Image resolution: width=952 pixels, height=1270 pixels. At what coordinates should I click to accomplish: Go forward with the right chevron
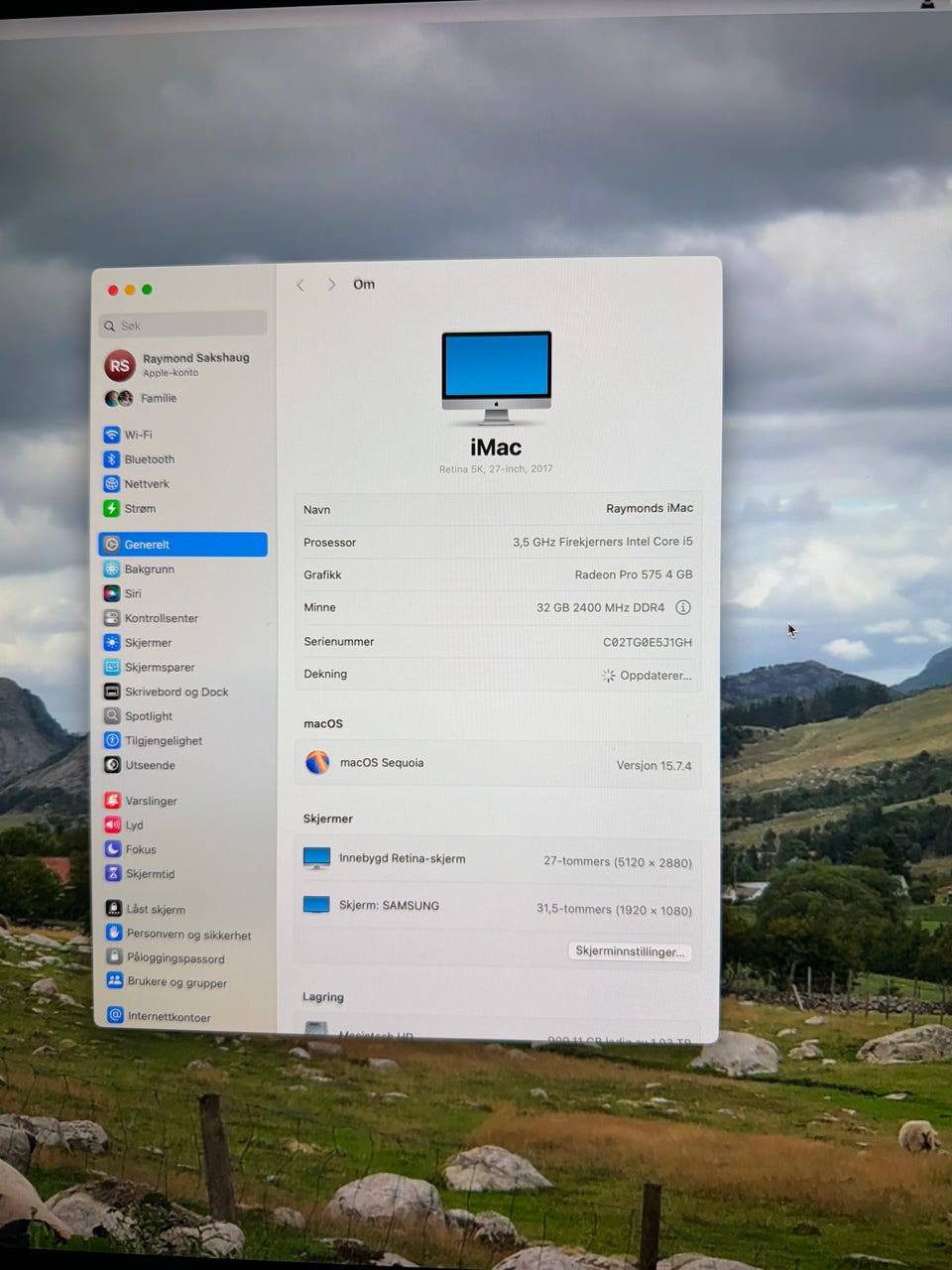(x=331, y=285)
